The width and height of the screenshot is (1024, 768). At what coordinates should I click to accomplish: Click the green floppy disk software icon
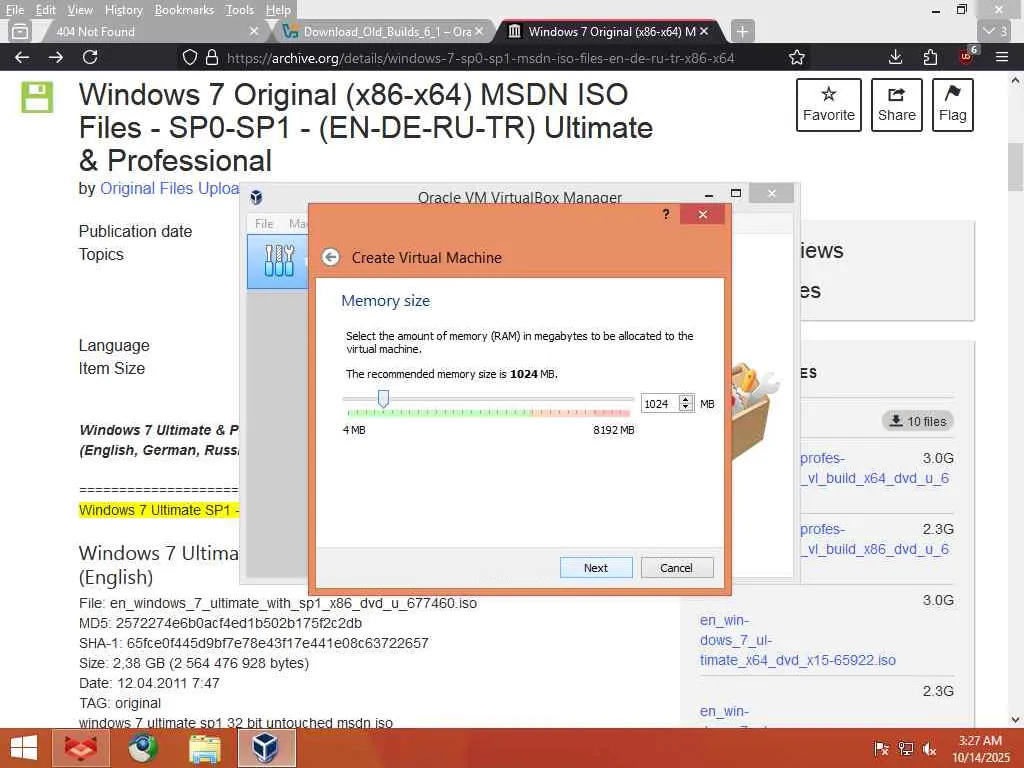[x=37, y=97]
